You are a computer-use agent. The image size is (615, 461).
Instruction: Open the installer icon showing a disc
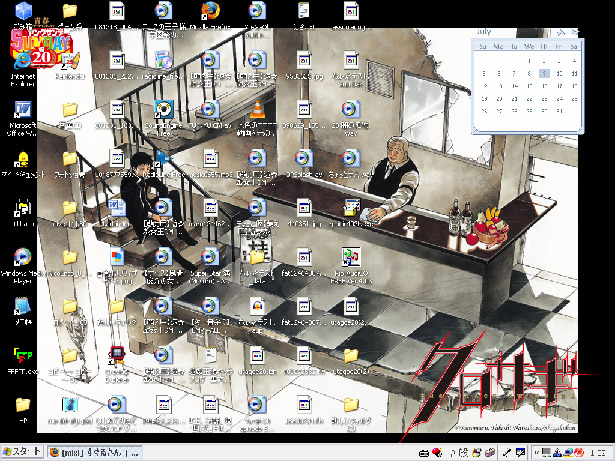click(164, 60)
